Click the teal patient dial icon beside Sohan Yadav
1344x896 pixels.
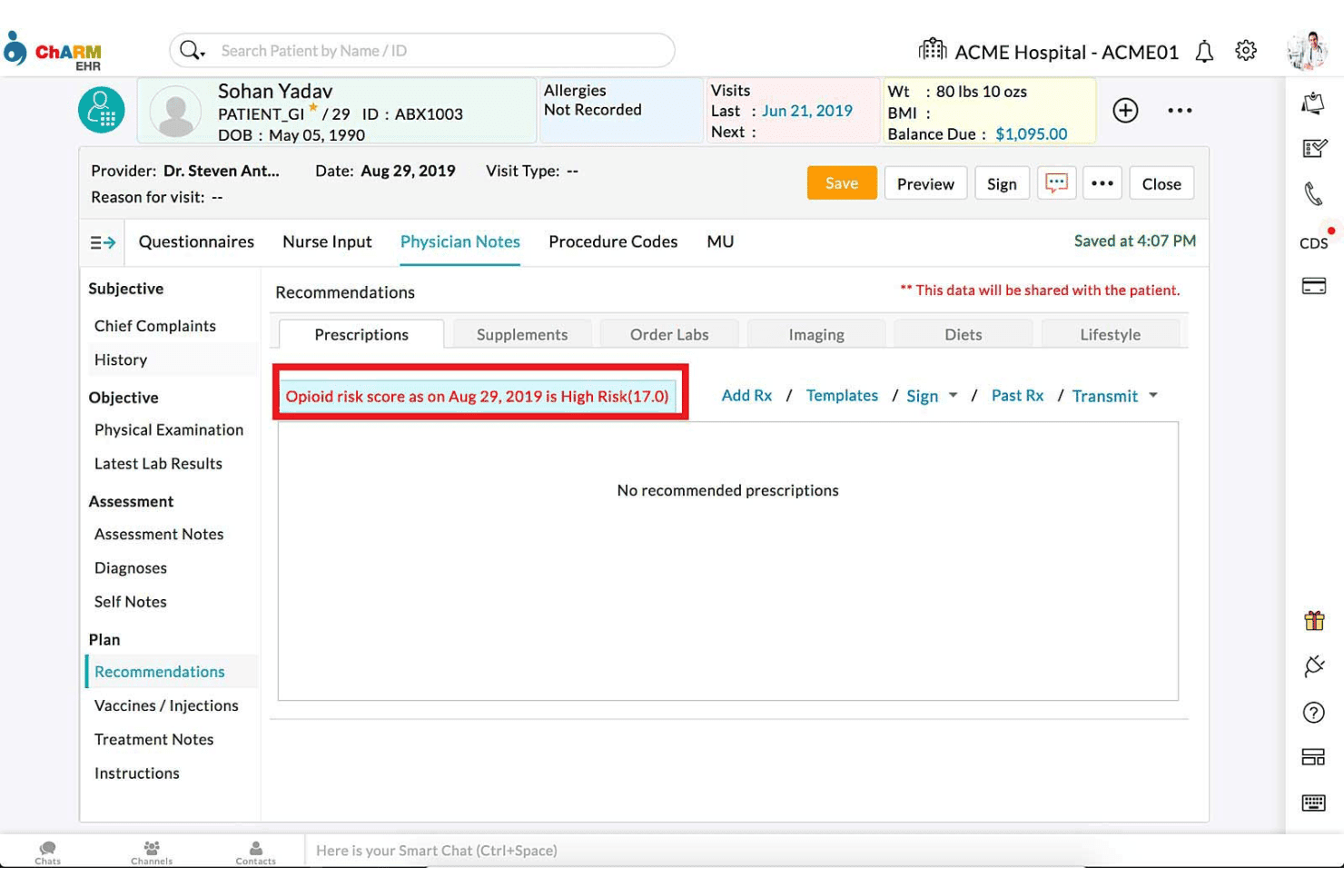tap(102, 111)
